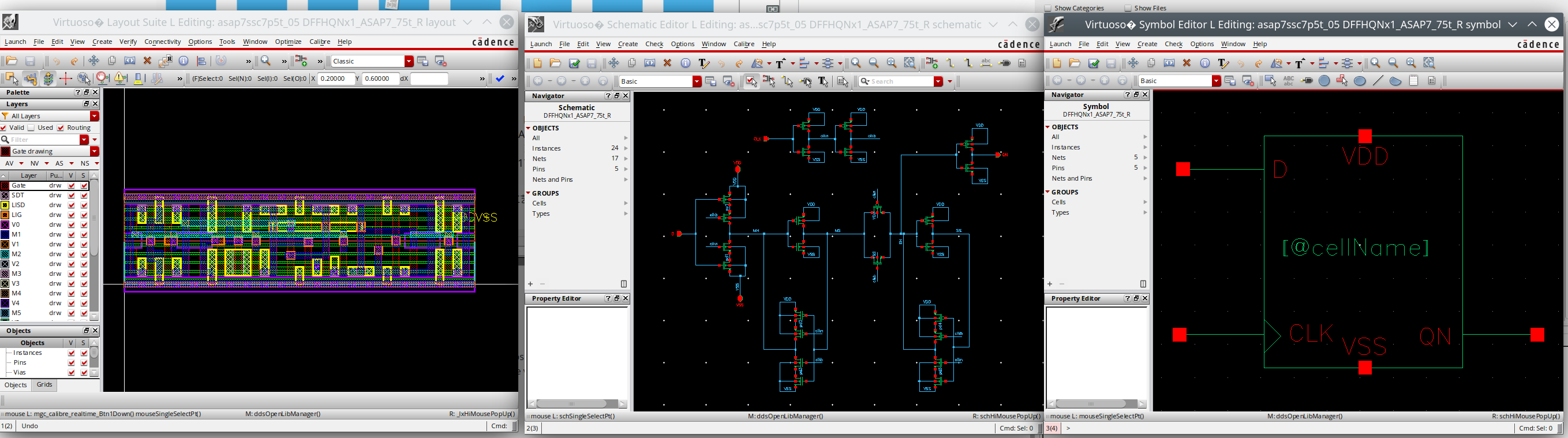Click Create Label ABC icon in Symbol Editor
Viewport: 1568px width, 438px height.
tap(1288, 81)
